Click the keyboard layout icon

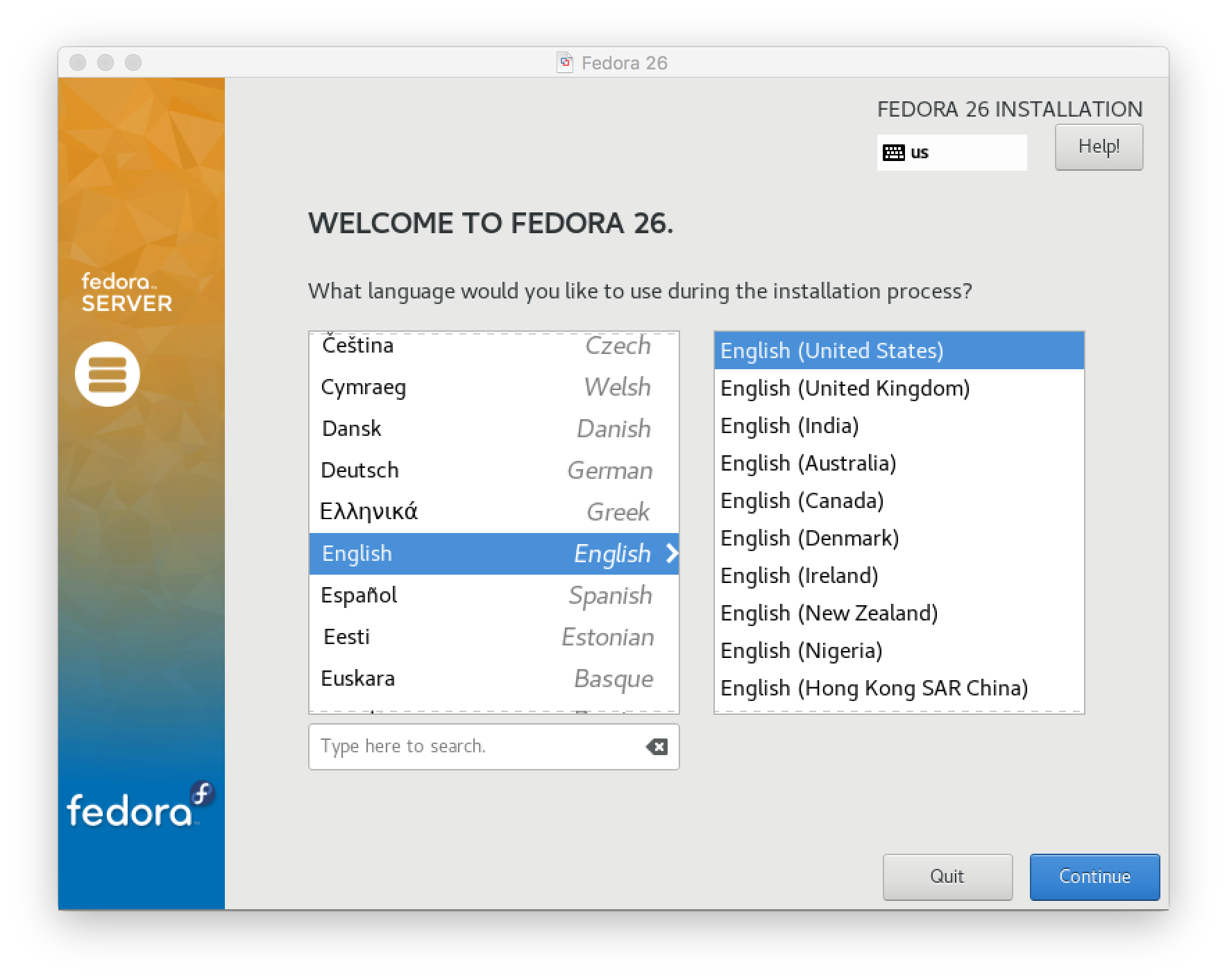click(x=893, y=153)
